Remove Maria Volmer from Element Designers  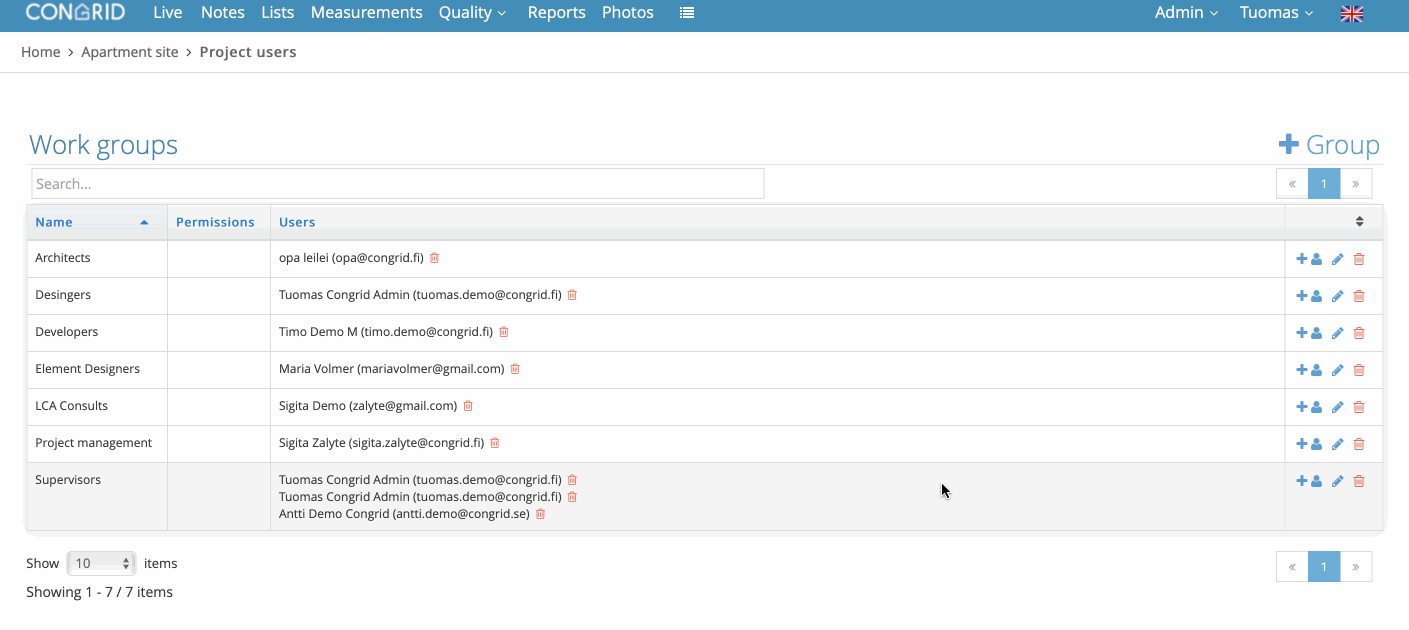click(x=515, y=369)
